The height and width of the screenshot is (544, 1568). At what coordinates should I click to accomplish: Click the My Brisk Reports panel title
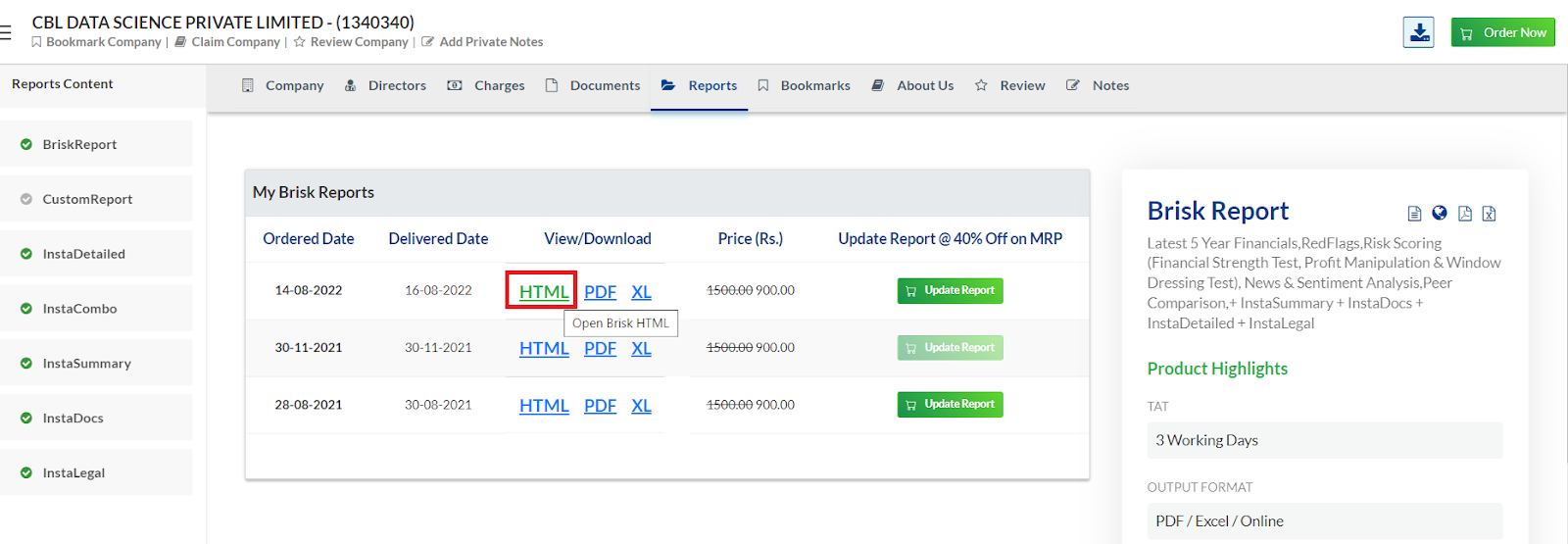314,193
